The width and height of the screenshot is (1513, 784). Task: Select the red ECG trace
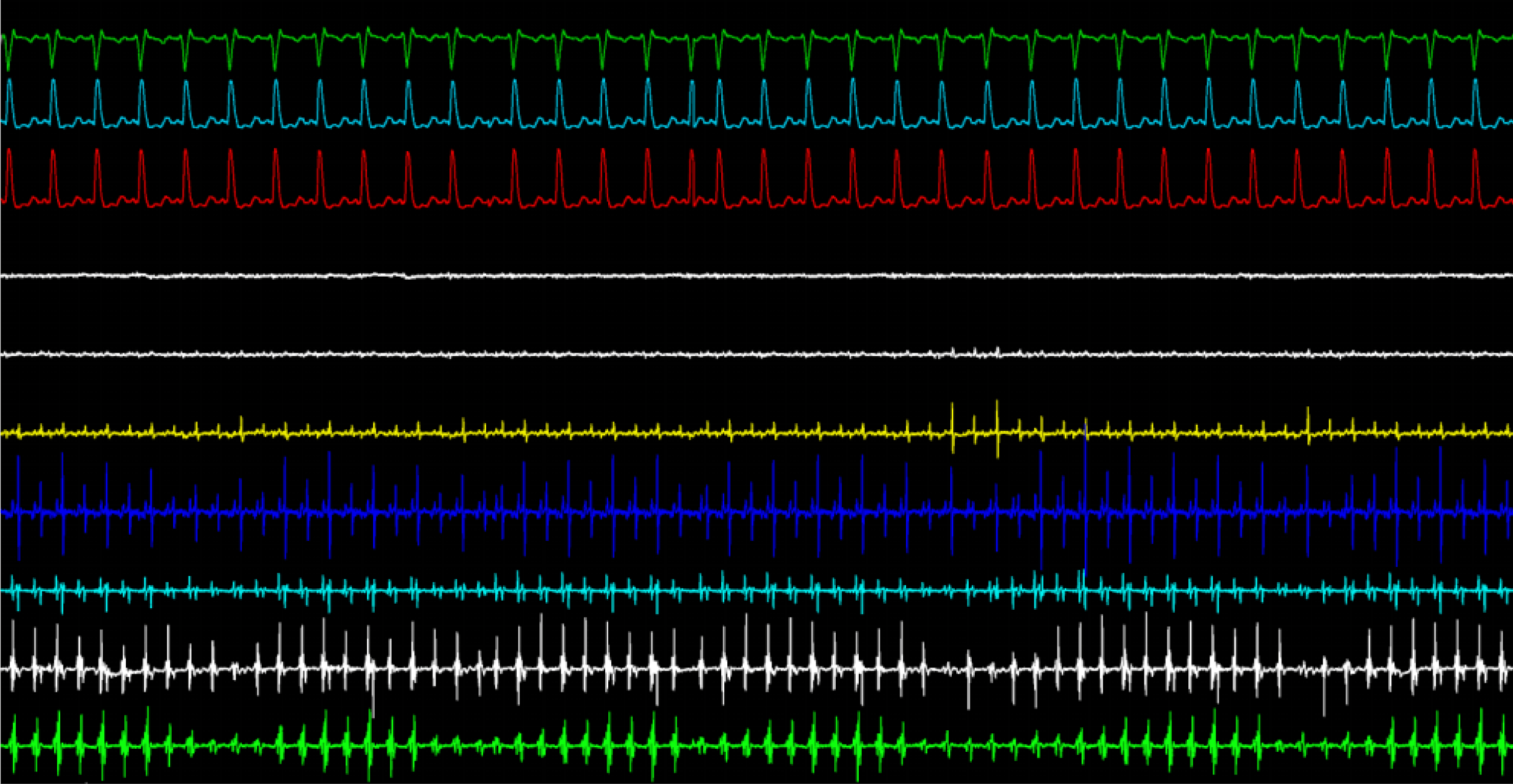pos(756,178)
